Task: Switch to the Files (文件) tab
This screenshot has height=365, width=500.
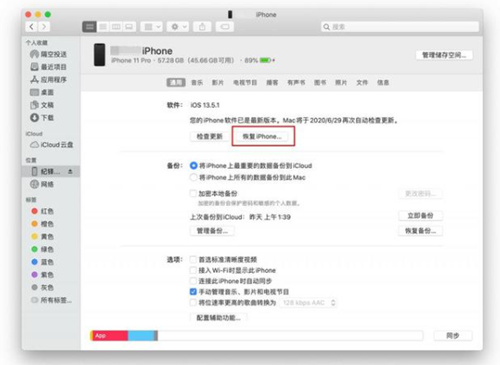Action: [362, 82]
